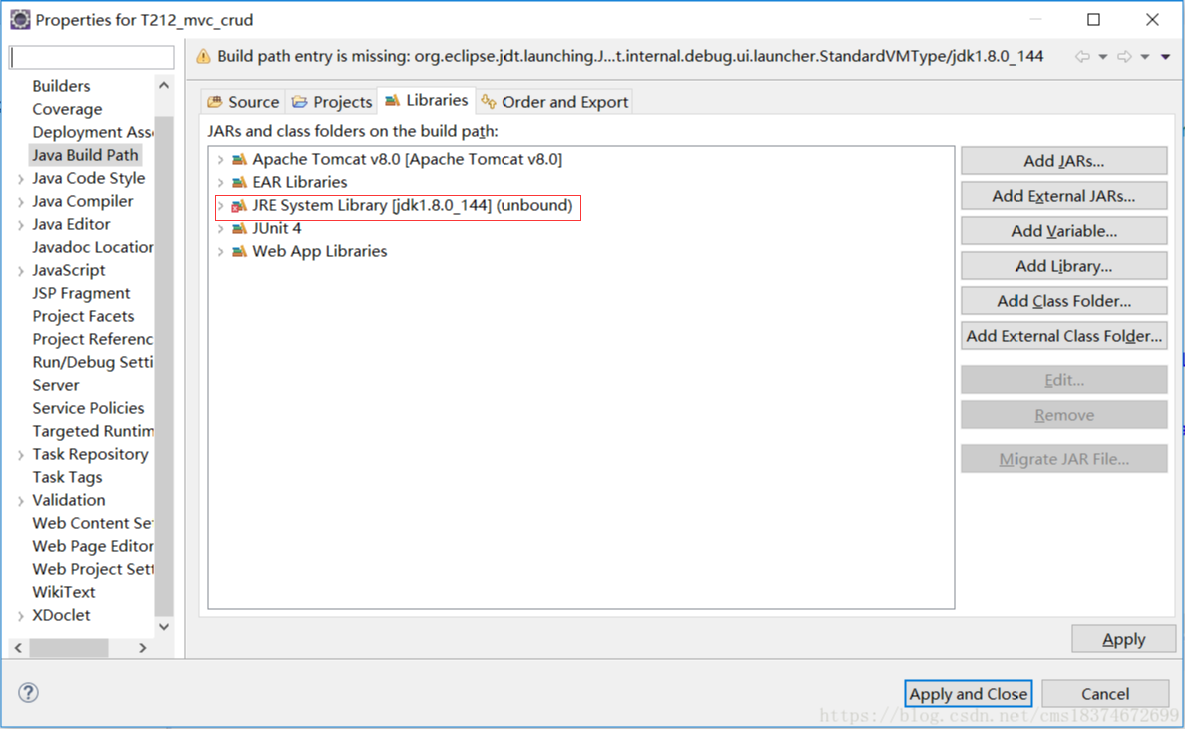Click the filter text input field
Viewport: 1185px width, 729px height.
pos(91,57)
